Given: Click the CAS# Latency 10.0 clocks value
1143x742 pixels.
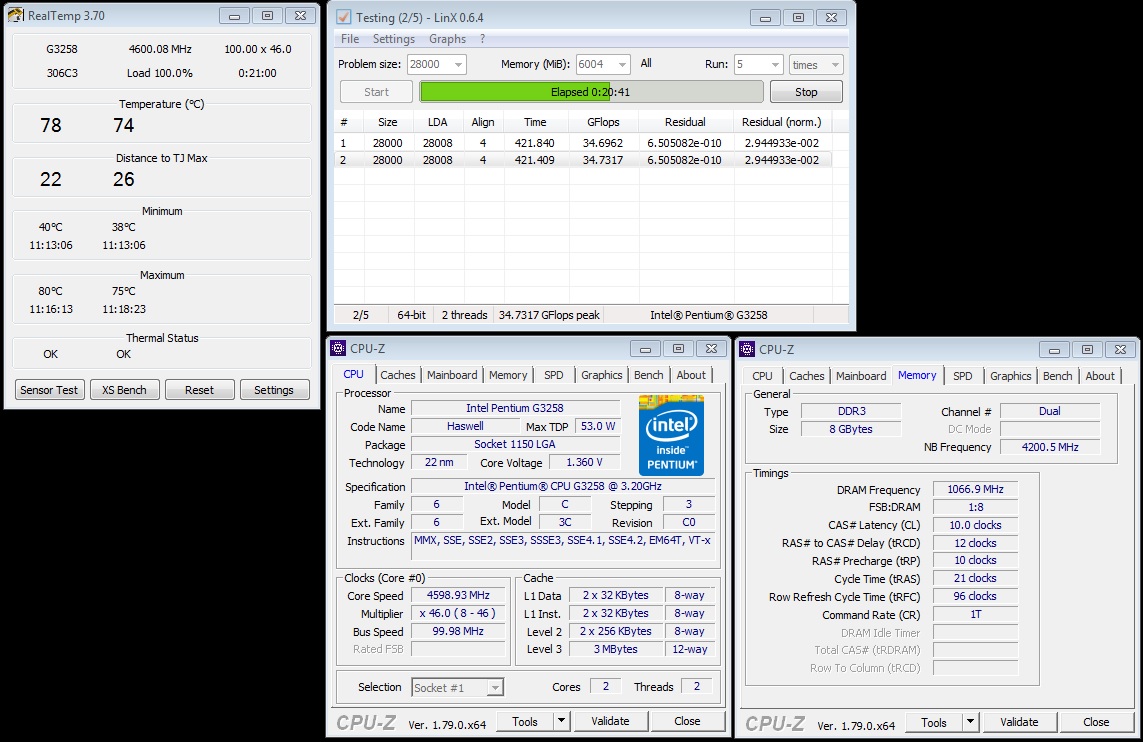Looking at the screenshot, I should [x=975, y=525].
